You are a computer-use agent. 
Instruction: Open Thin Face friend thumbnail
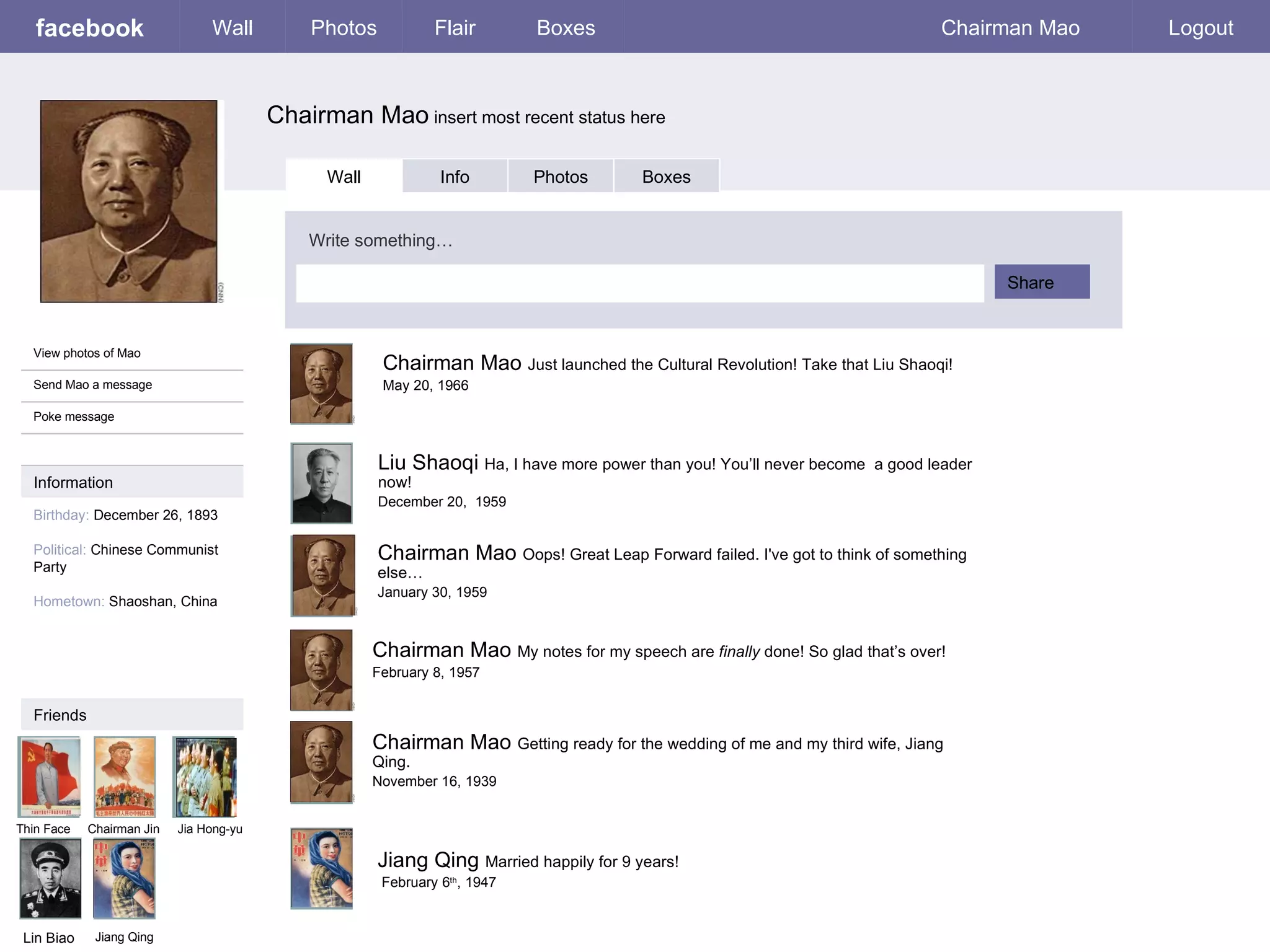pos(49,777)
